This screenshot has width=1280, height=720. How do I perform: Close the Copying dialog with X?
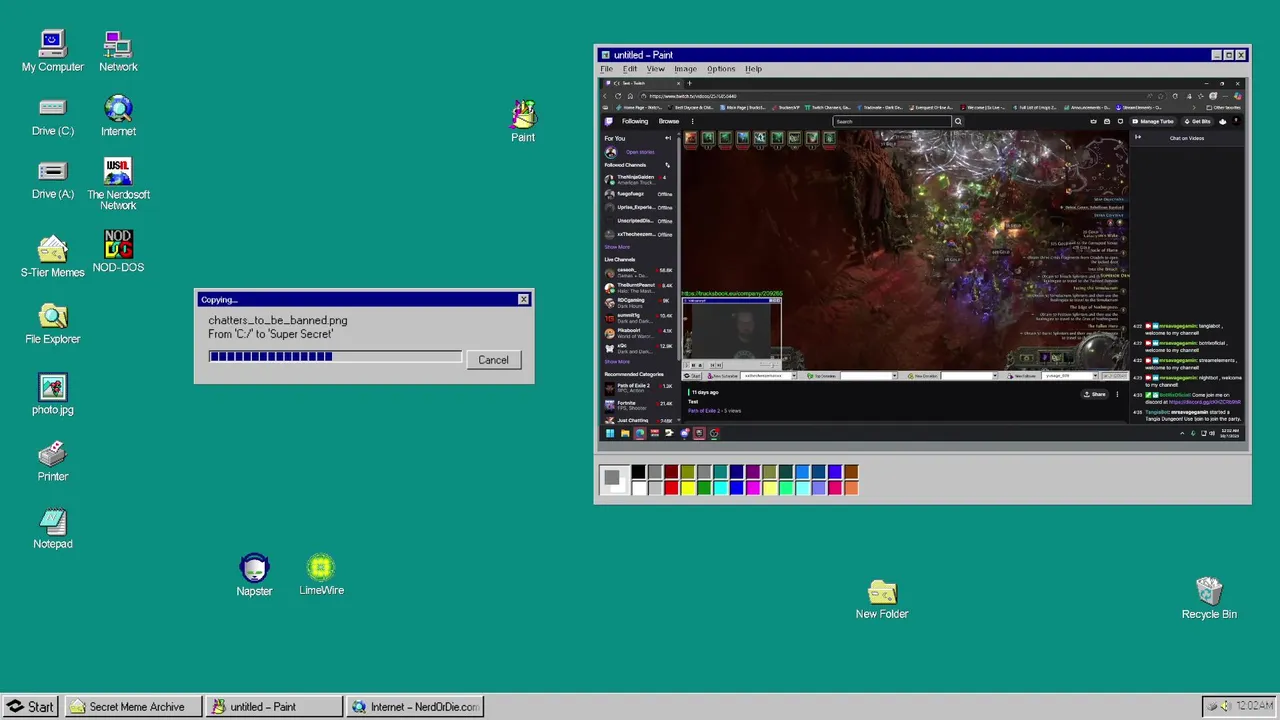tap(523, 299)
